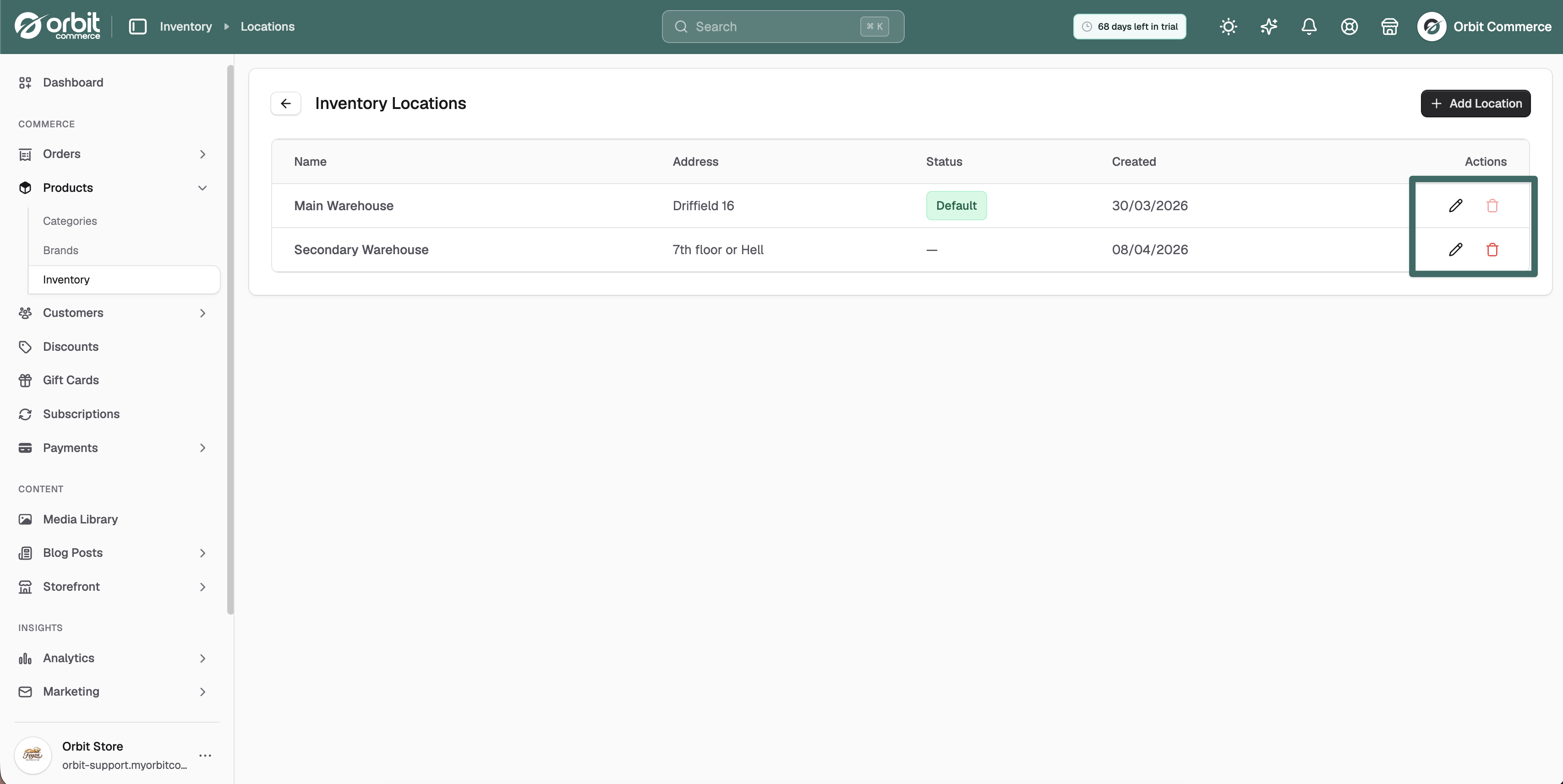Go to Inventory breadcrumb link
The height and width of the screenshot is (784, 1563).
(x=186, y=27)
